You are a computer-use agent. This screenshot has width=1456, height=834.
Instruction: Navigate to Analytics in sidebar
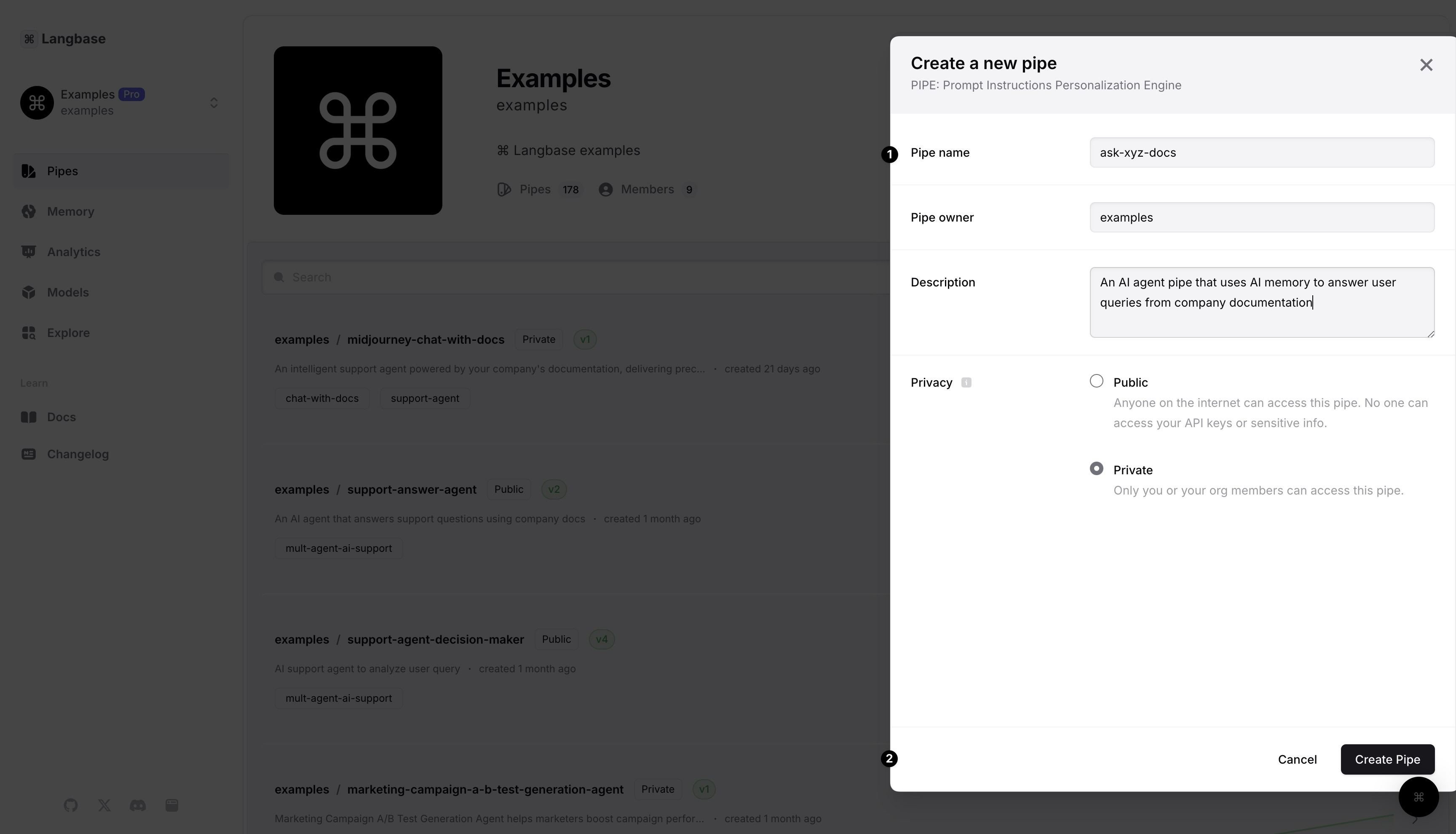coord(74,252)
